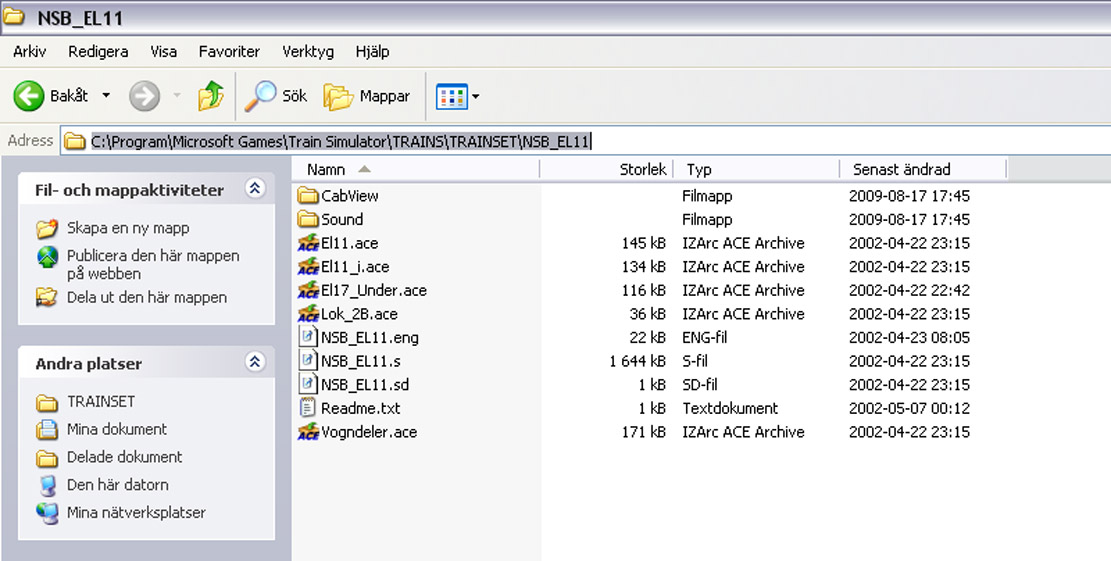Collapse the Andra platser panel
This screenshot has height=561, width=1111.
[254, 361]
